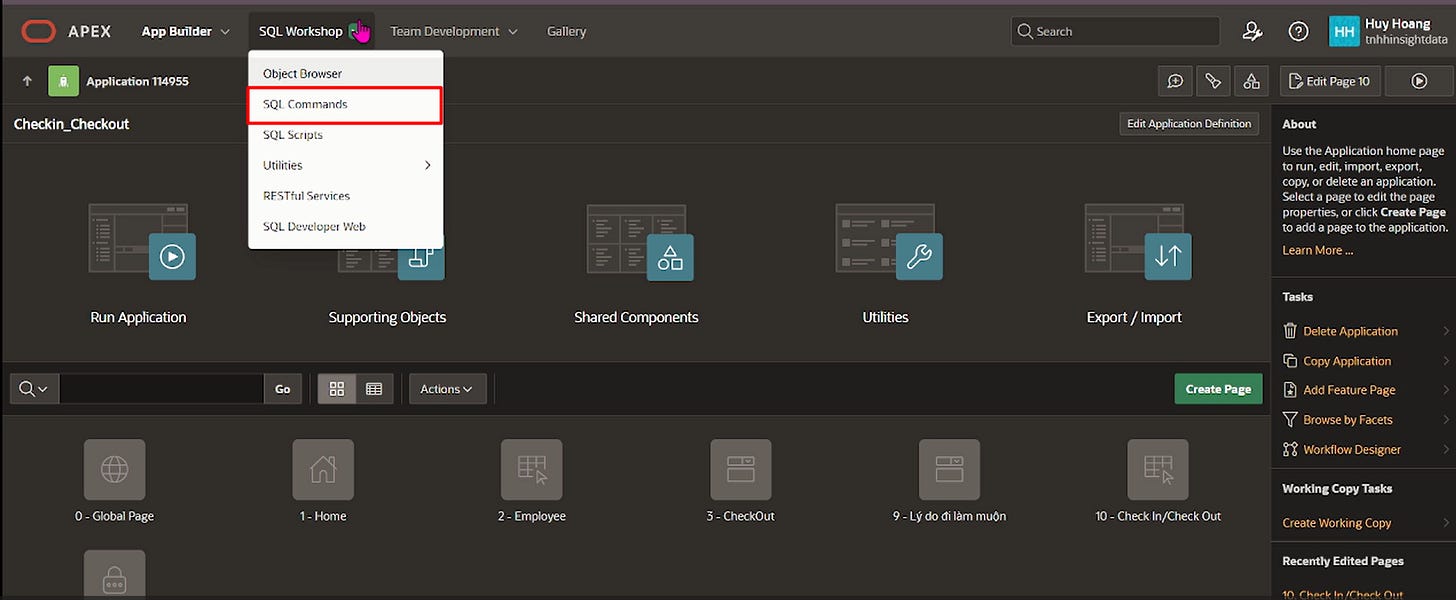Expand the Utilities submenu arrow
1456x600 pixels.
point(428,165)
